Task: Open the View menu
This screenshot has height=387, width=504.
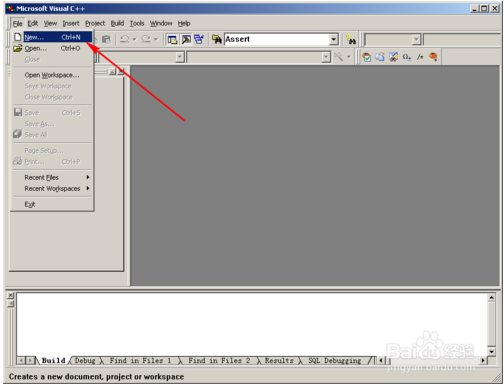Action: click(x=50, y=23)
